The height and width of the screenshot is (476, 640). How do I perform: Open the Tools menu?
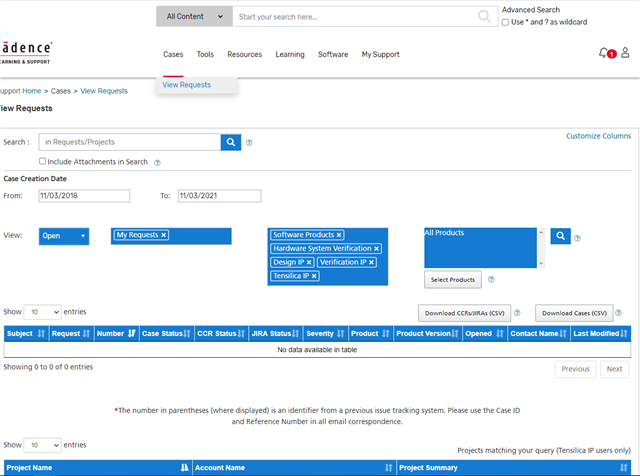click(x=205, y=54)
